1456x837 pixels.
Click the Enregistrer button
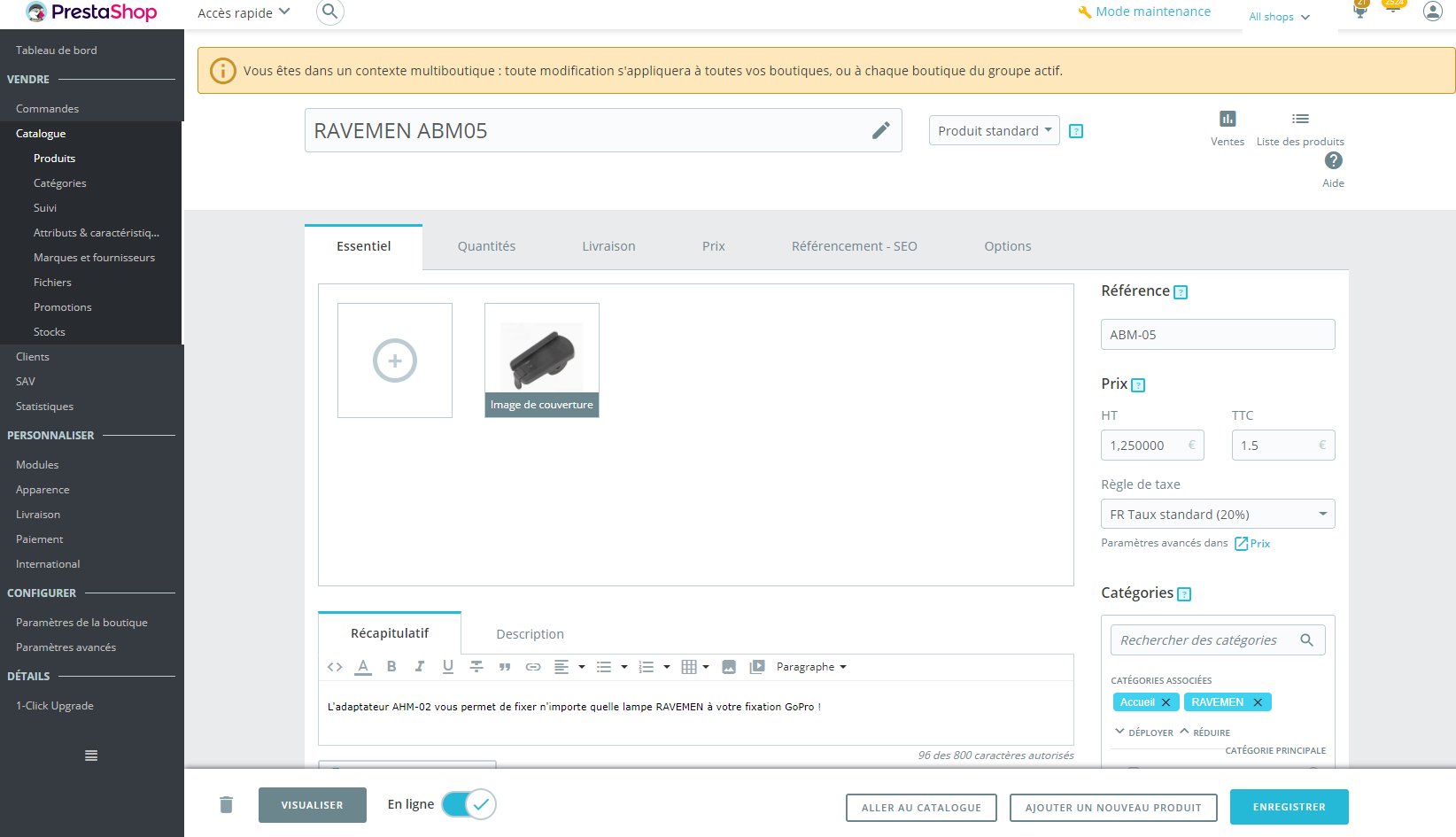[x=1289, y=807]
